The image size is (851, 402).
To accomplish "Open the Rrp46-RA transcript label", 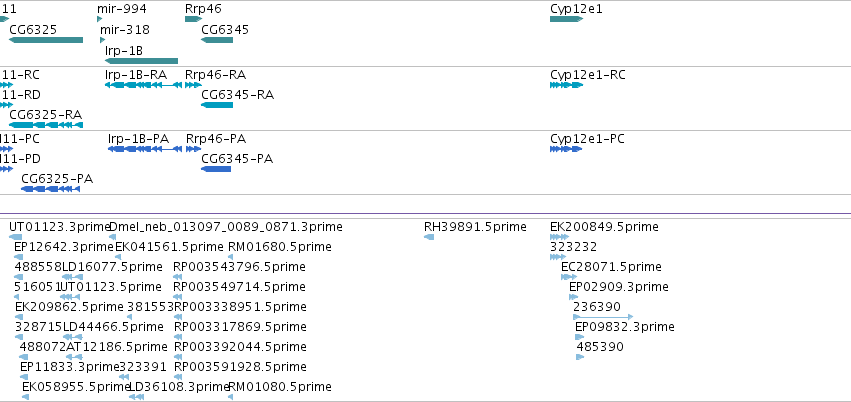I will (215, 75).
